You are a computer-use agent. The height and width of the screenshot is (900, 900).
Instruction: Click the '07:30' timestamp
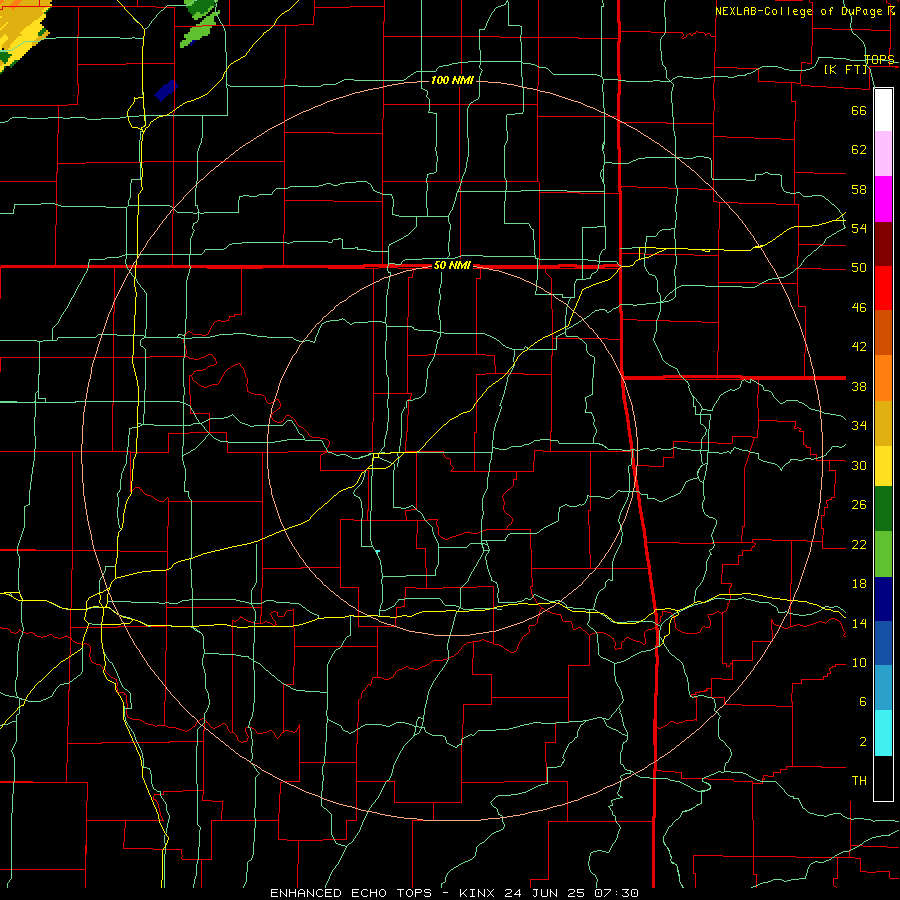tap(616, 893)
